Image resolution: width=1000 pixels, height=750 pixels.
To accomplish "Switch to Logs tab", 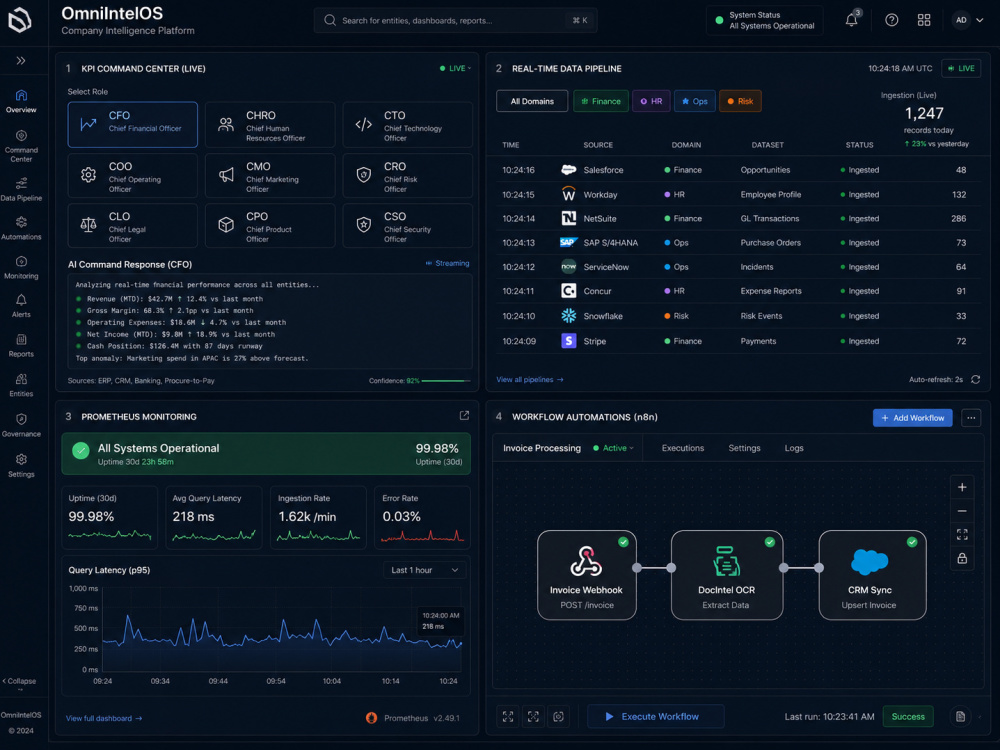I will [794, 448].
